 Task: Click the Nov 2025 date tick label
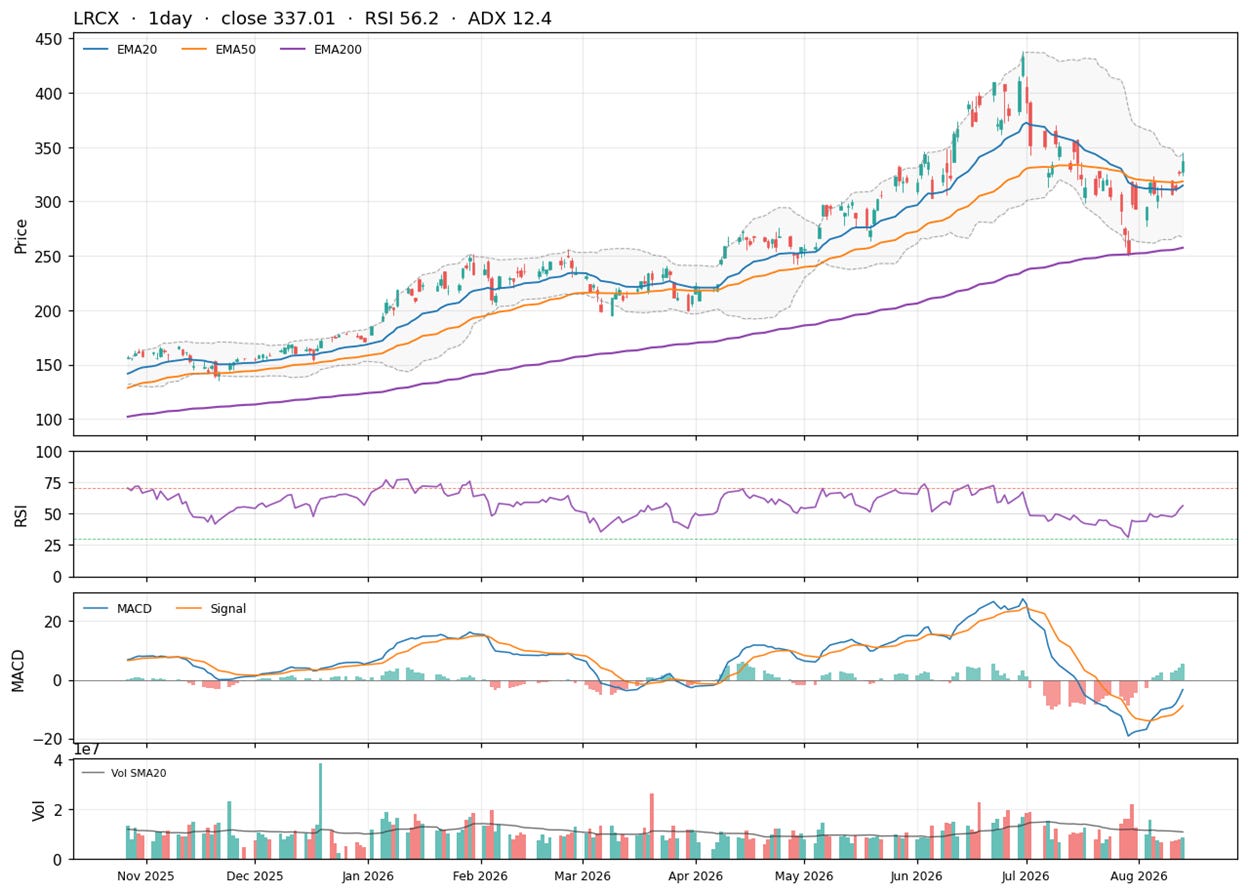pos(146,875)
